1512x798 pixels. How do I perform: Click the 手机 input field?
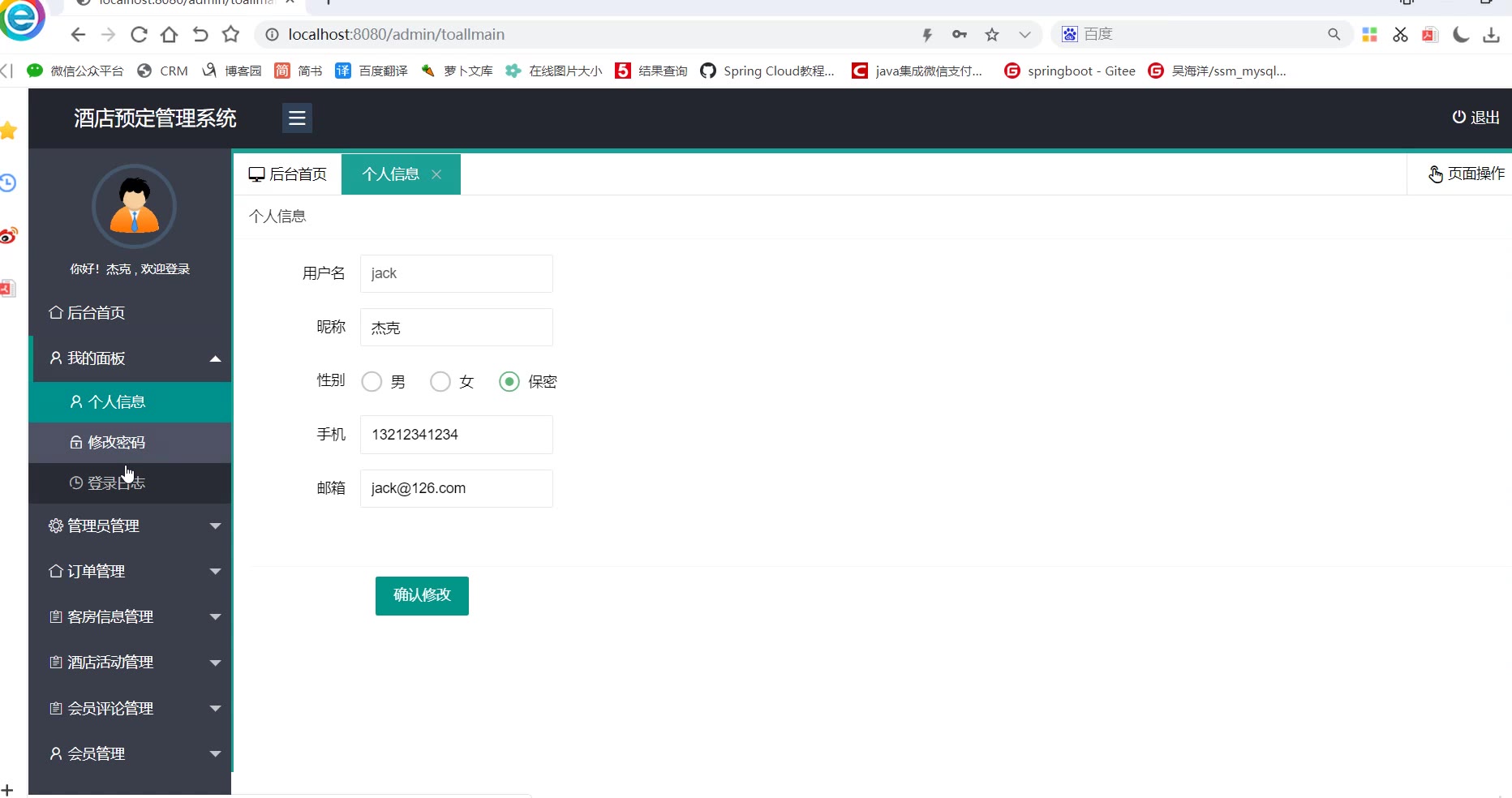click(457, 435)
